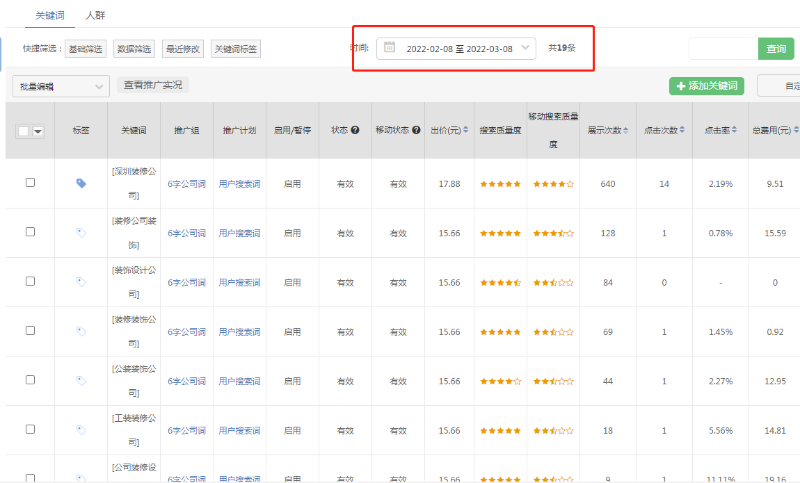This screenshot has width=800, height=483.
Task: Click the green 添加关键词 button
Action: point(706,86)
